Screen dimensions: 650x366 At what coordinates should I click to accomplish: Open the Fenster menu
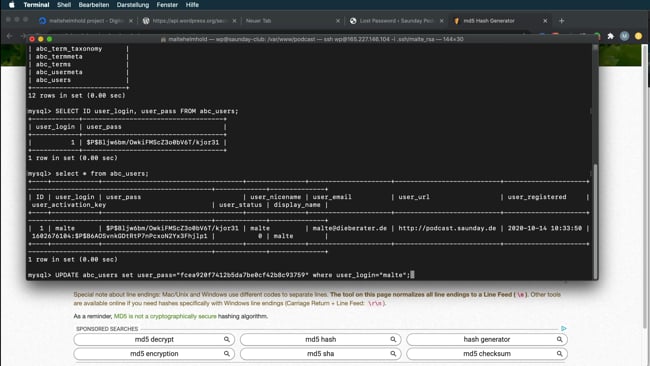(x=167, y=5)
